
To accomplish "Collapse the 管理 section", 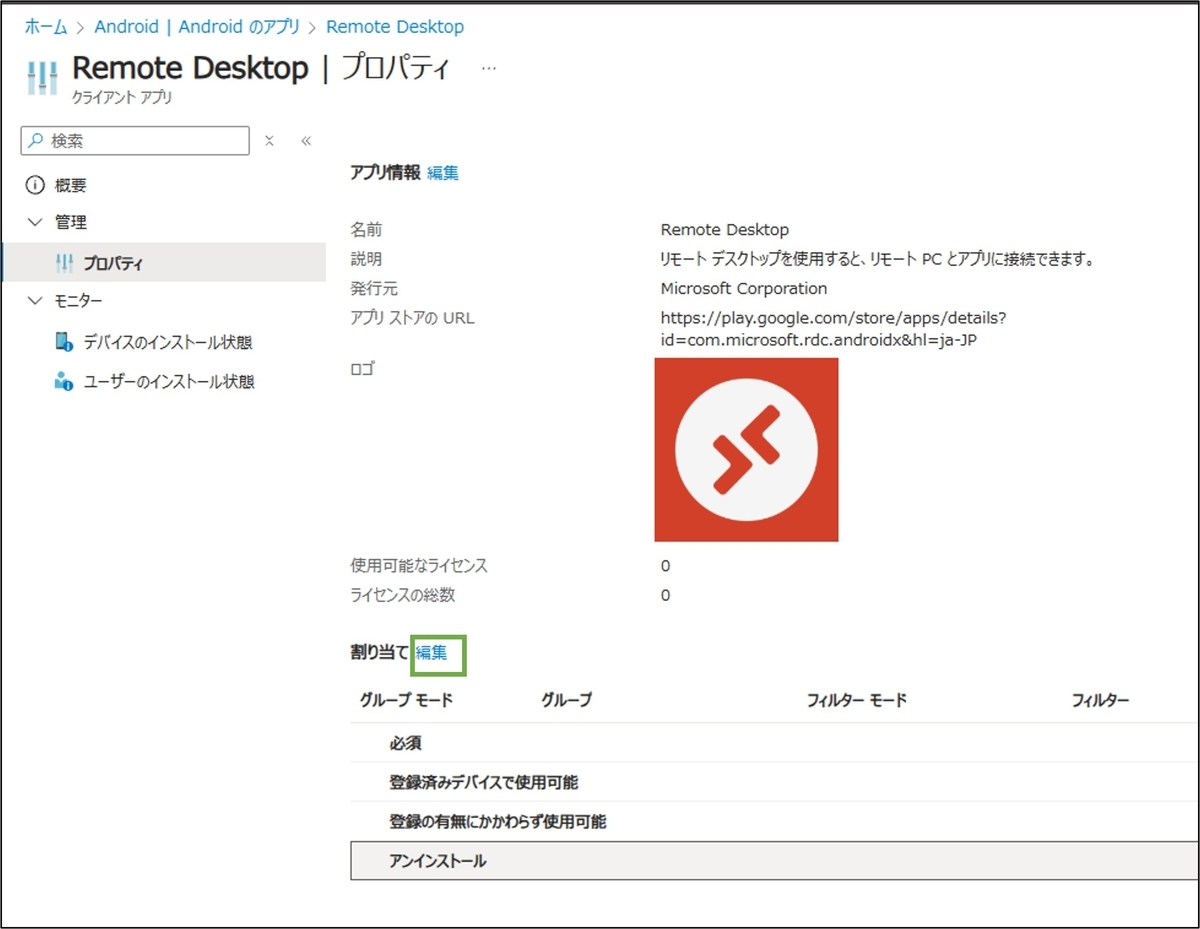I will click(x=36, y=222).
